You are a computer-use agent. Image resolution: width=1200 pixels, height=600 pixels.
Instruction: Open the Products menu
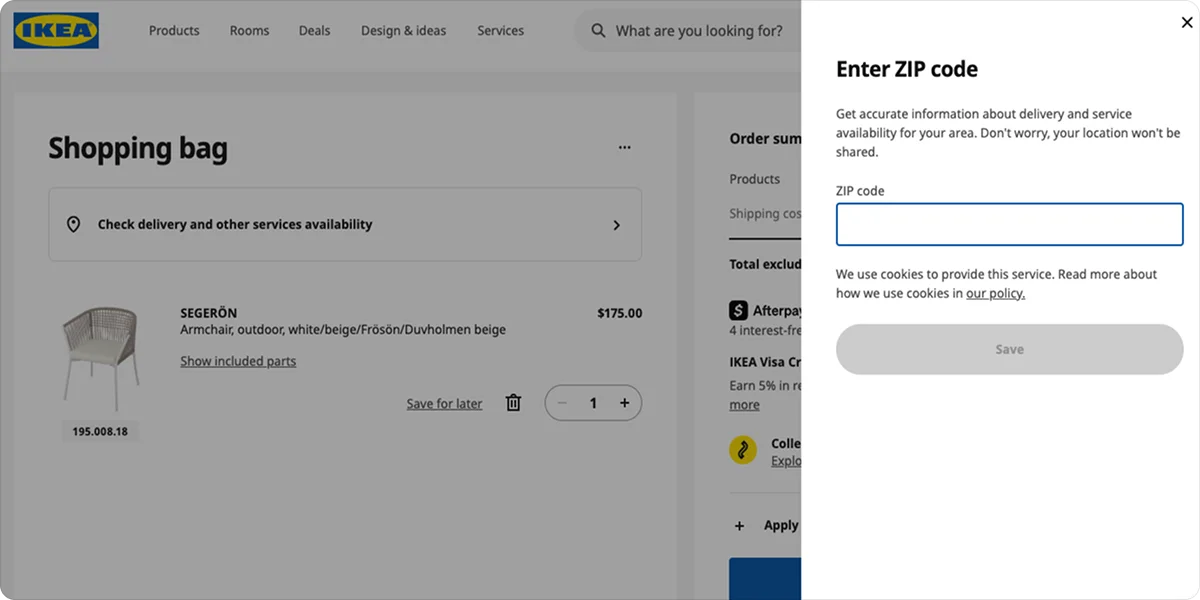click(x=174, y=31)
